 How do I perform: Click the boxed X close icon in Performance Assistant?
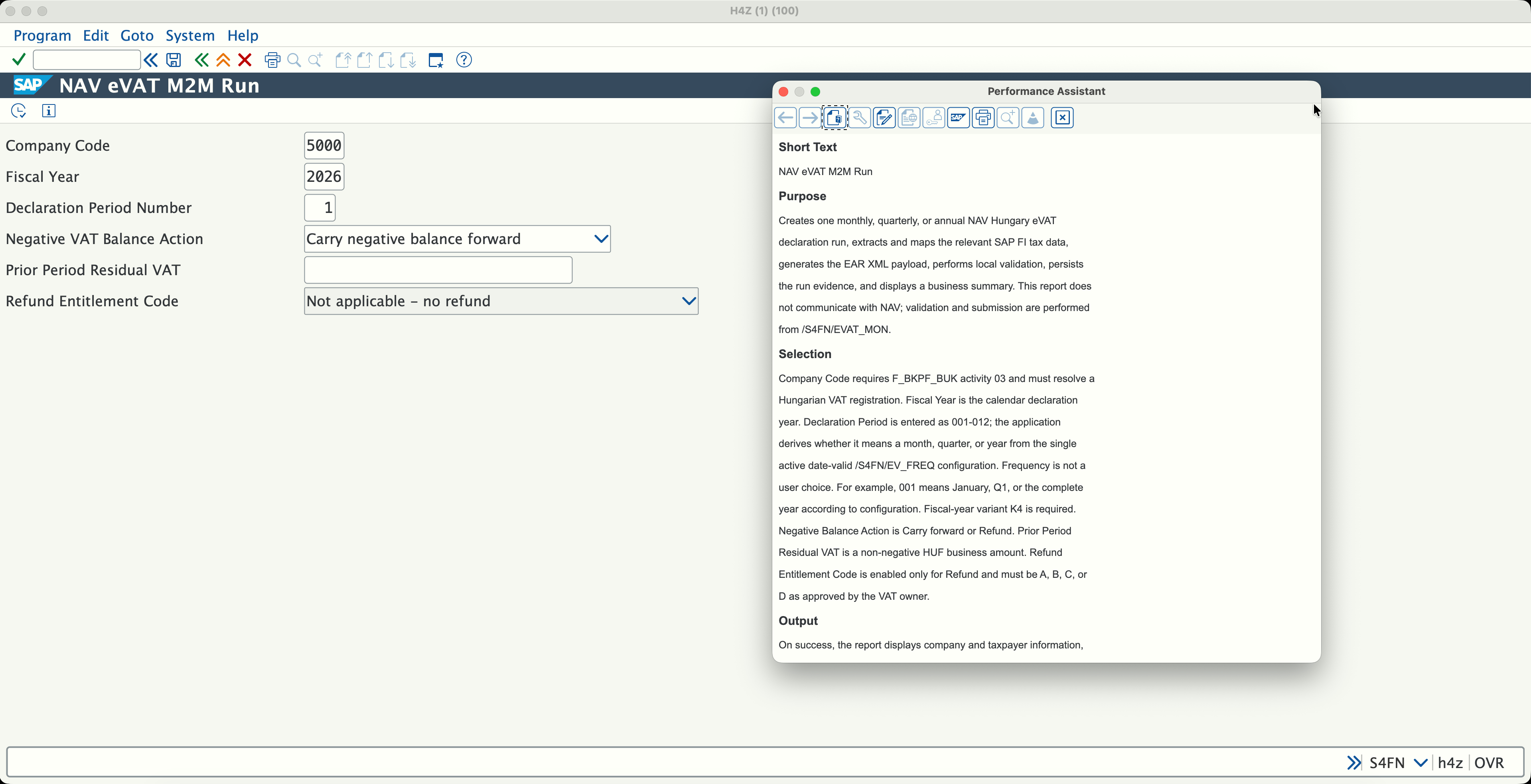[x=1062, y=118]
